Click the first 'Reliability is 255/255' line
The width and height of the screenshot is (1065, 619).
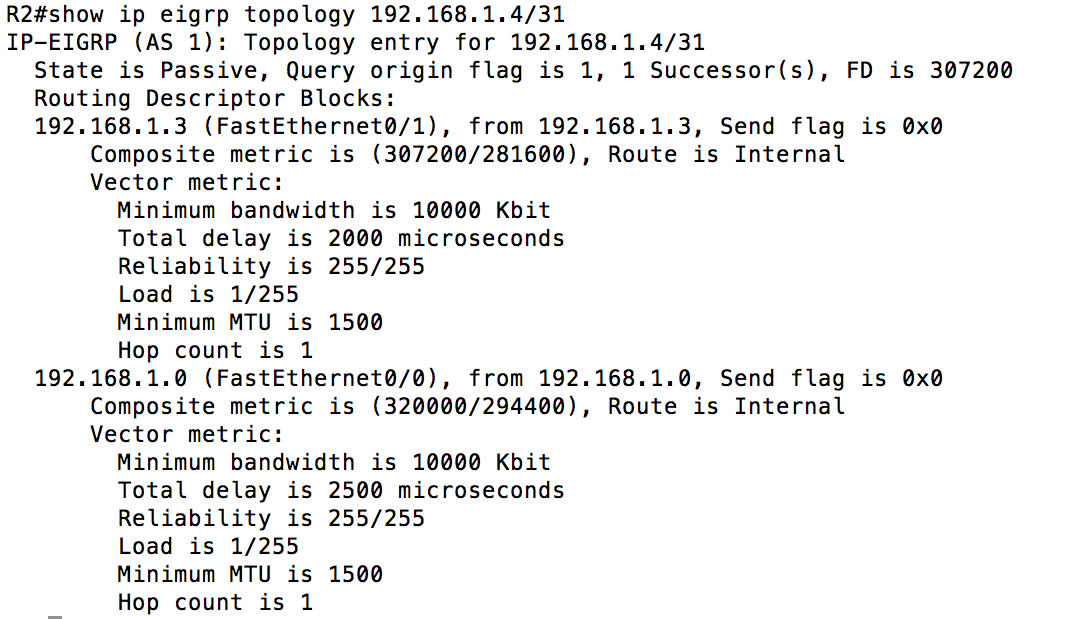[271, 266]
